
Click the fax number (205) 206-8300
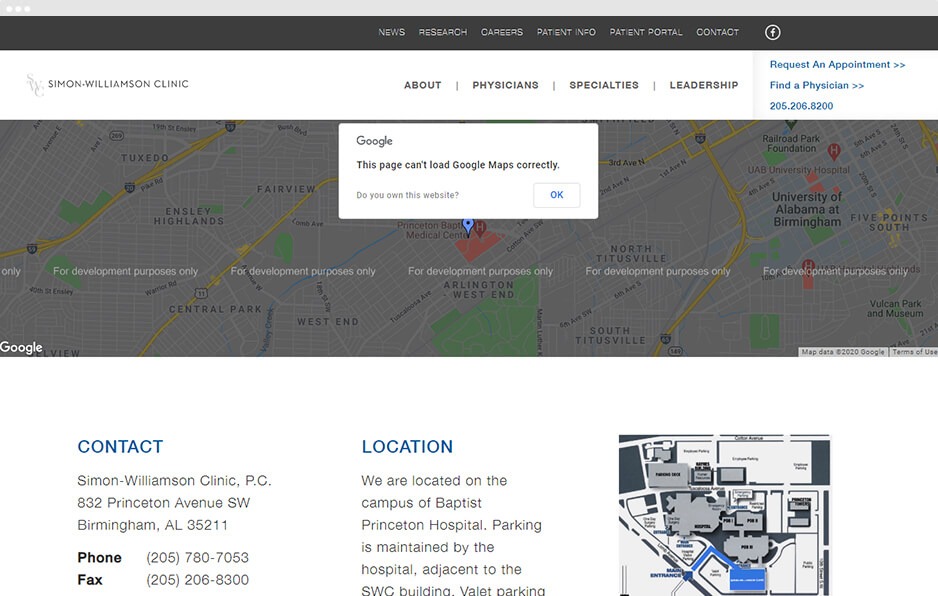tap(197, 580)
